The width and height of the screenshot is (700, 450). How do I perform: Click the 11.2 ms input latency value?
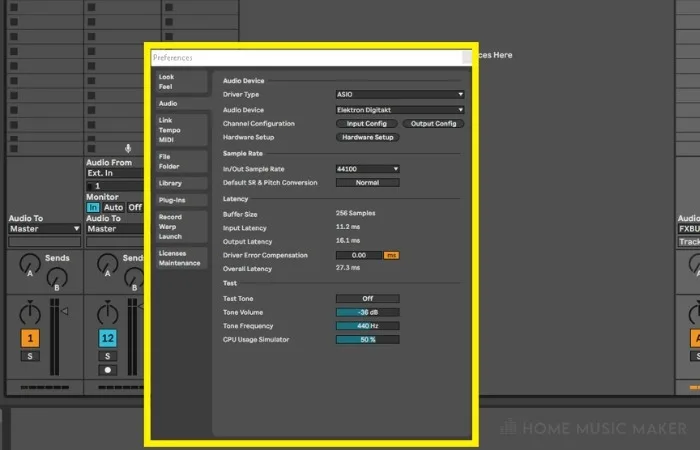coord(348,227)
